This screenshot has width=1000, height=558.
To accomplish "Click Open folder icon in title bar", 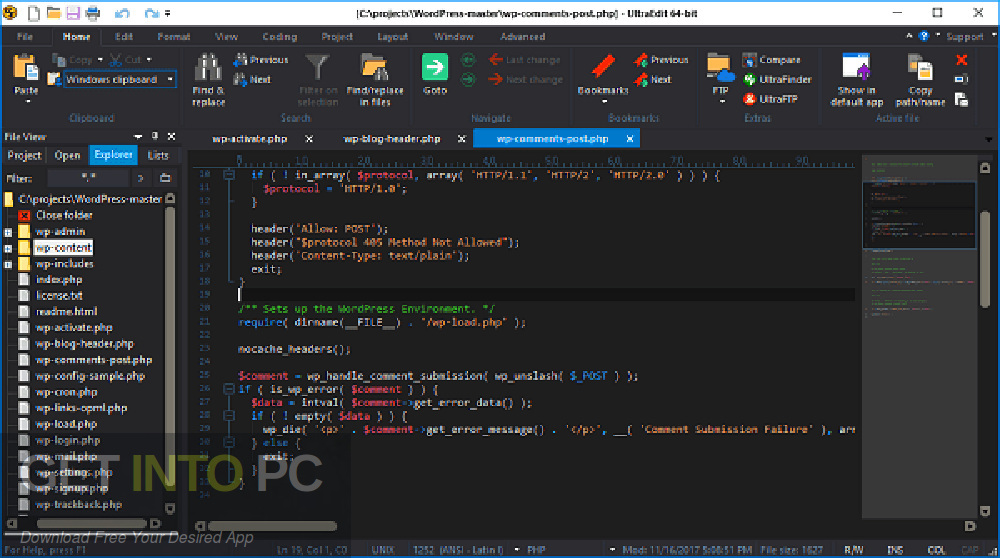I will tap(54, 13).
